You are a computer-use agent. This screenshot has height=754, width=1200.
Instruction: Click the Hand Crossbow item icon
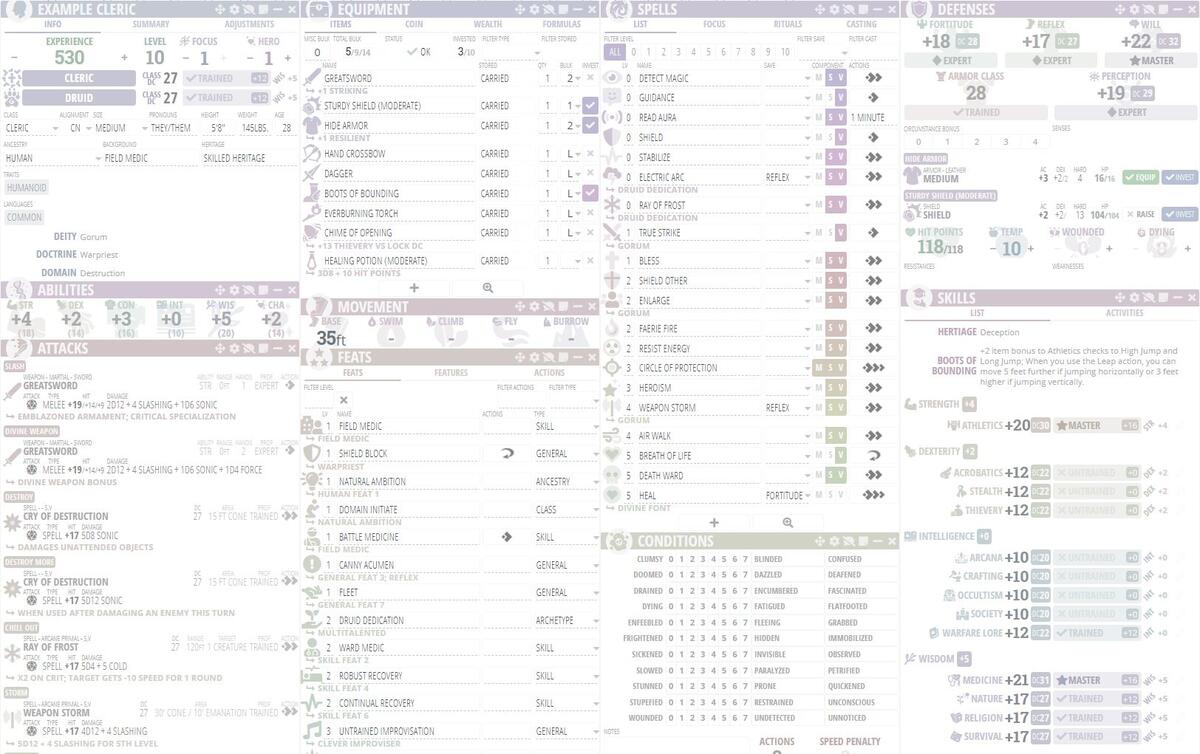(311, 154)
